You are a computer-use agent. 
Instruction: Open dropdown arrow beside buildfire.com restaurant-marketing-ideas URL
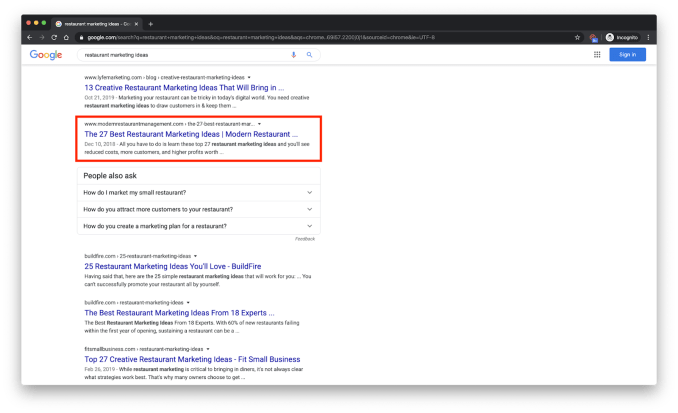188,303
